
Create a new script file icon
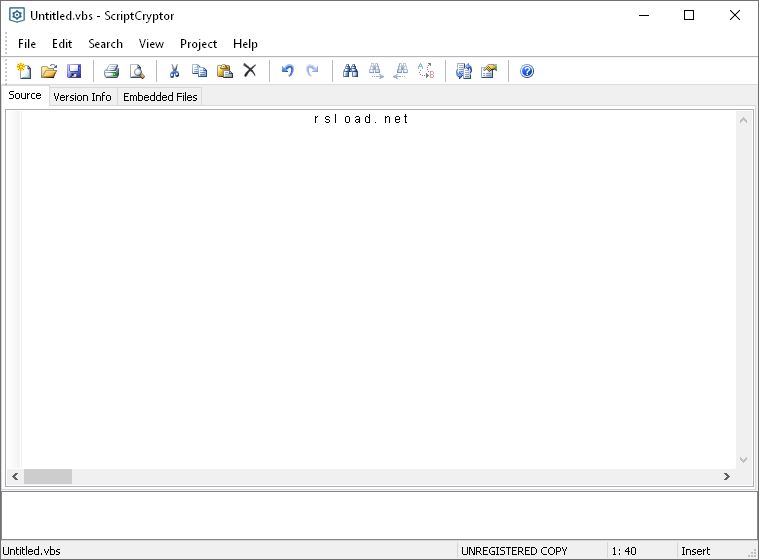24,71
